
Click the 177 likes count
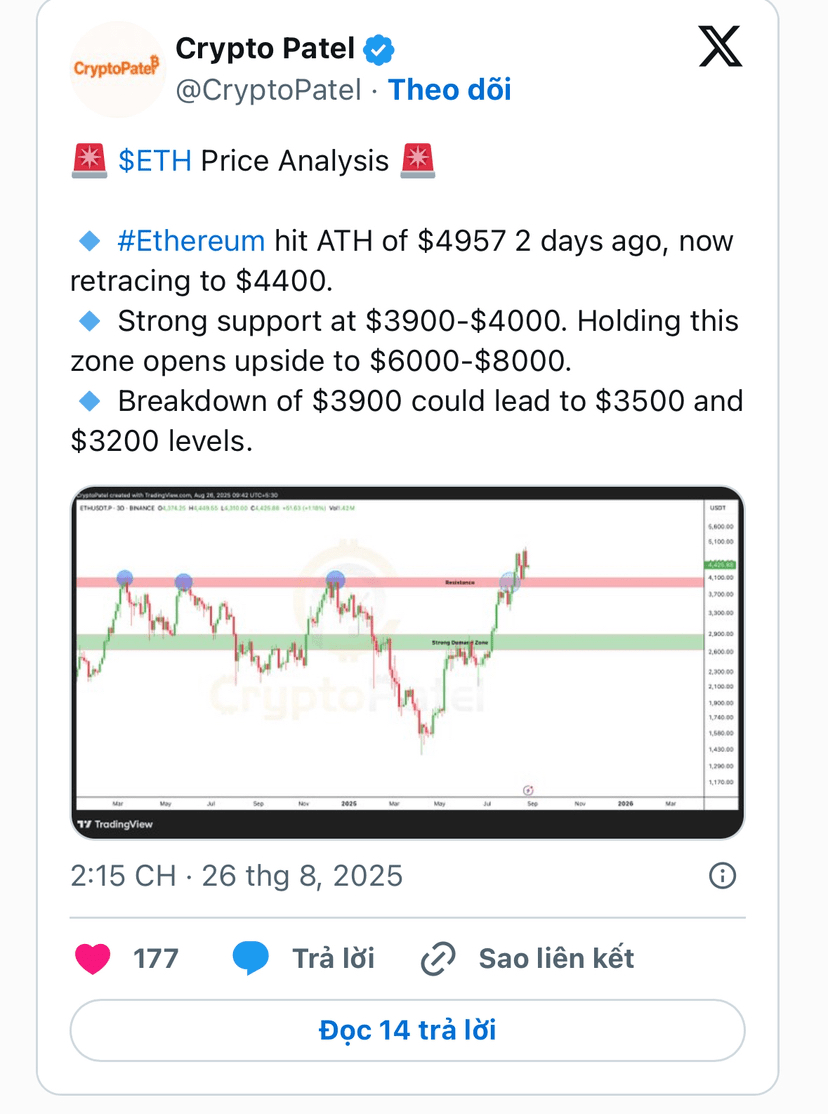click(x=156, y=958)
